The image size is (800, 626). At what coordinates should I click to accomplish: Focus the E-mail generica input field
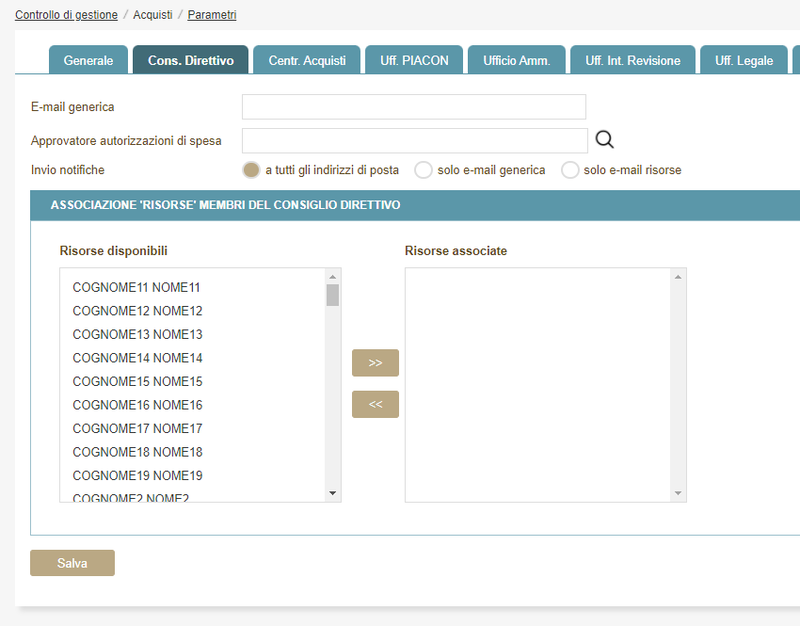click(413, 107)
